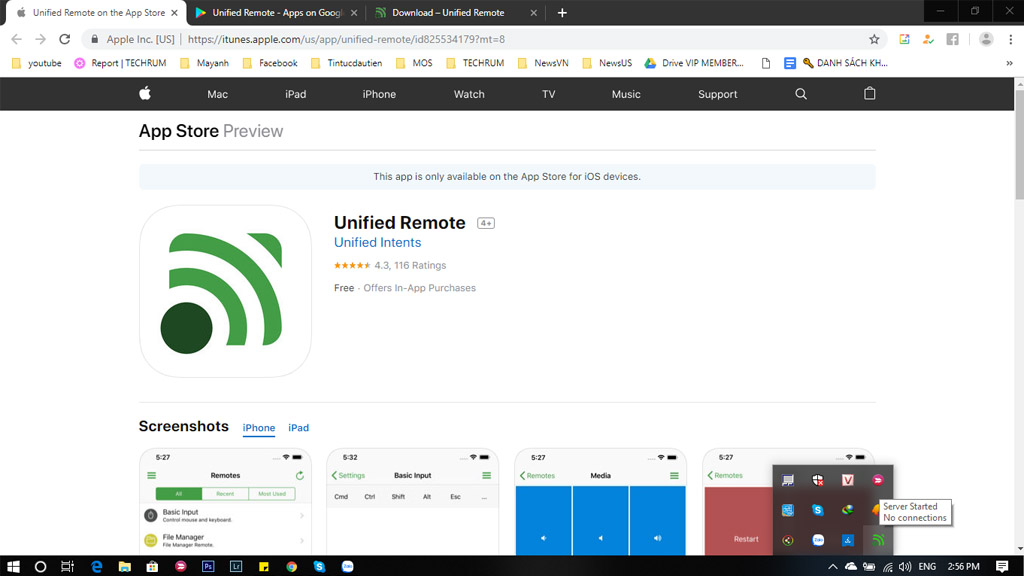
Task: Click the forward arrow in the browser toolbar
Action: [x=40, y=39]
